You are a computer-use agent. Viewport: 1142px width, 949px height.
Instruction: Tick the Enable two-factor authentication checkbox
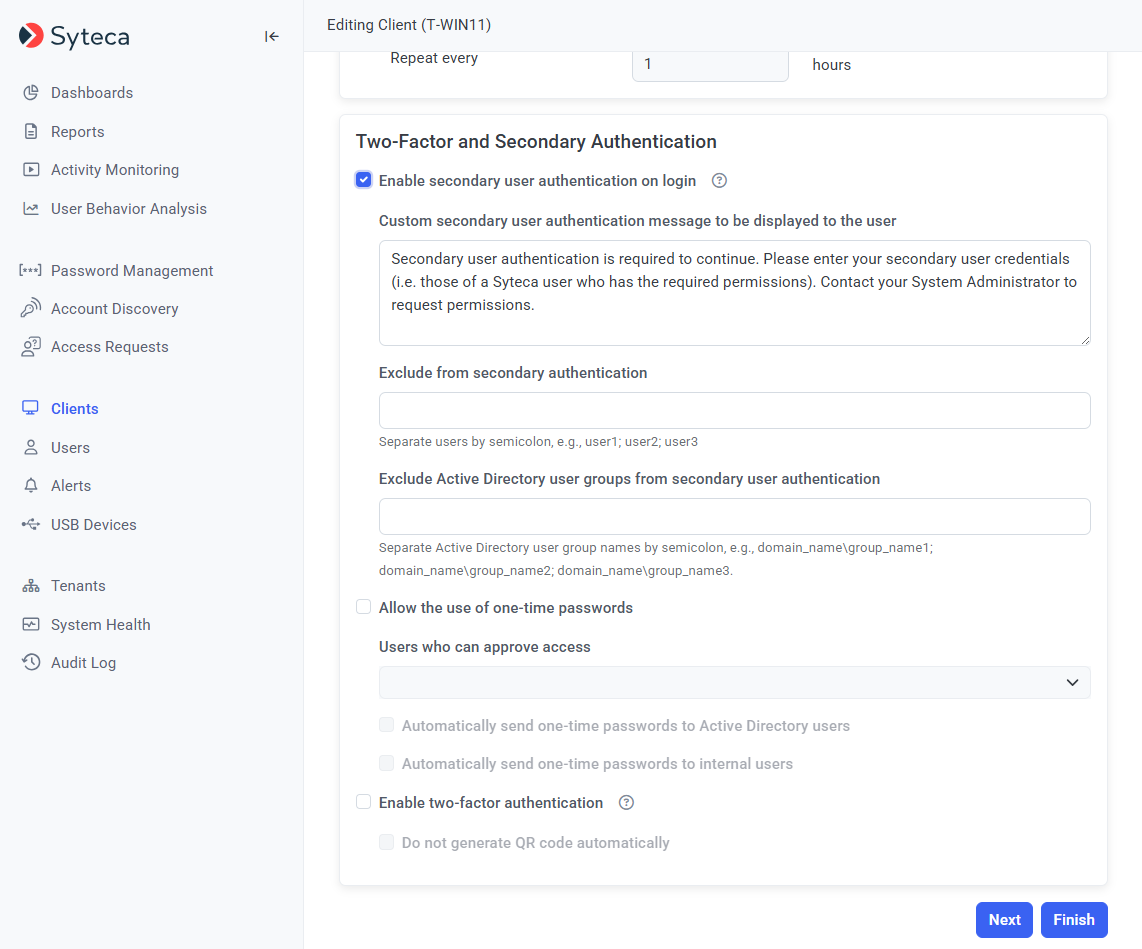point(364,803)
